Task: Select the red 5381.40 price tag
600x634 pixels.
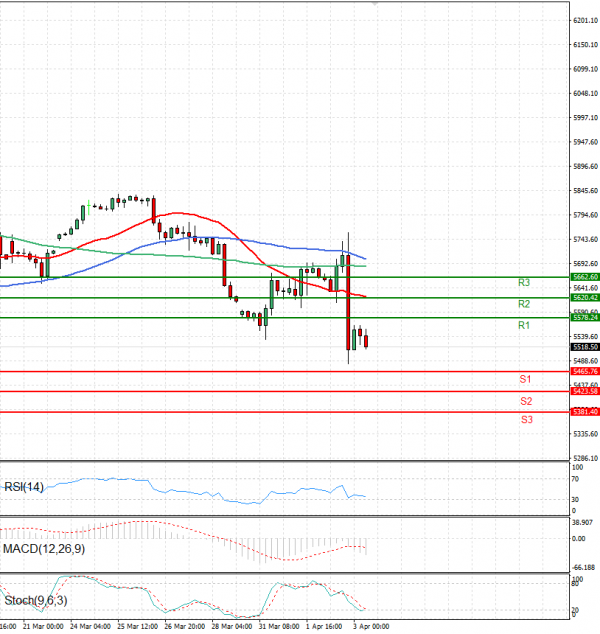Action: (x=584, y=411)
